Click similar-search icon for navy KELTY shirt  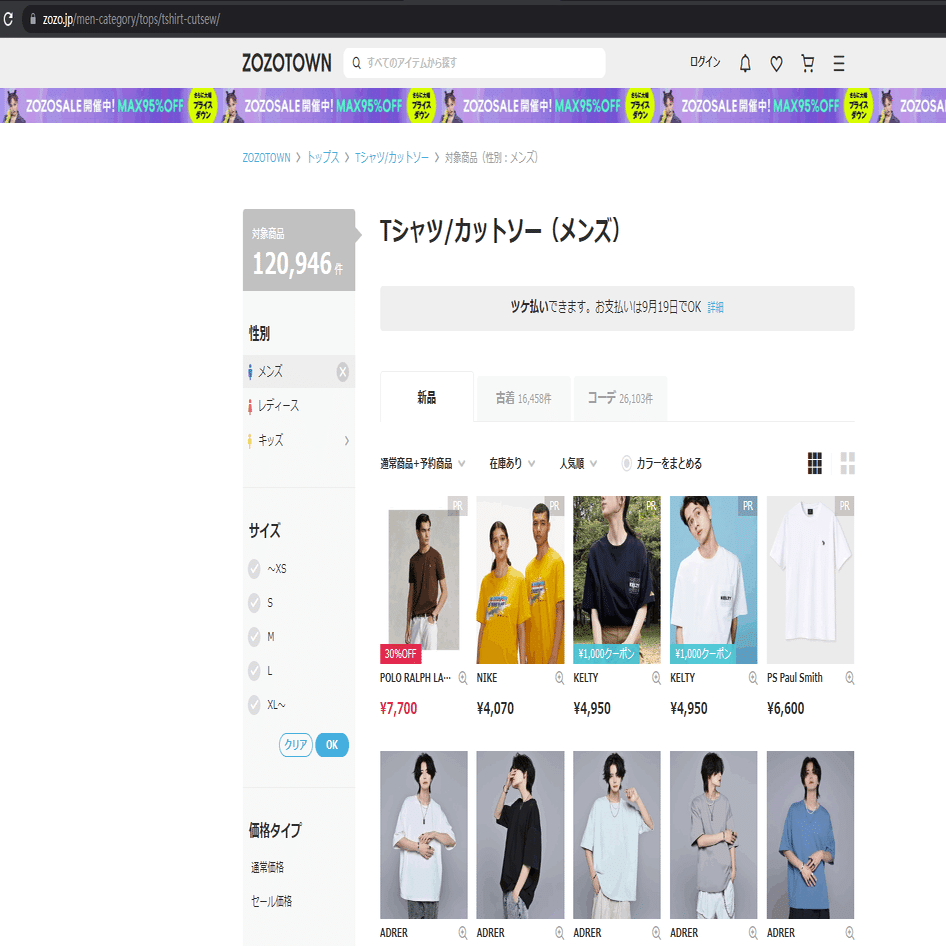point(656,678)
